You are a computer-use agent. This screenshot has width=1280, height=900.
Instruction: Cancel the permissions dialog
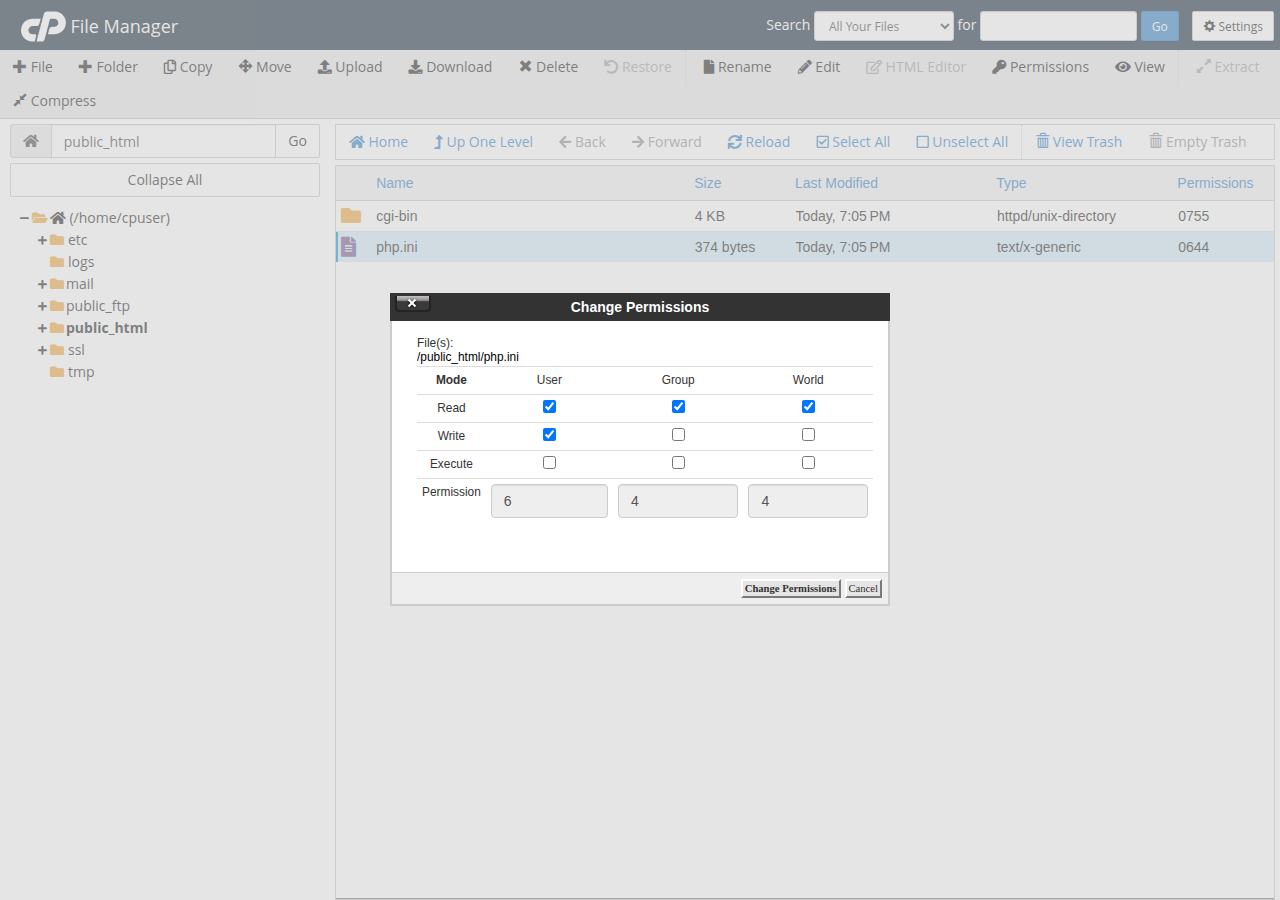coord(863,589)
